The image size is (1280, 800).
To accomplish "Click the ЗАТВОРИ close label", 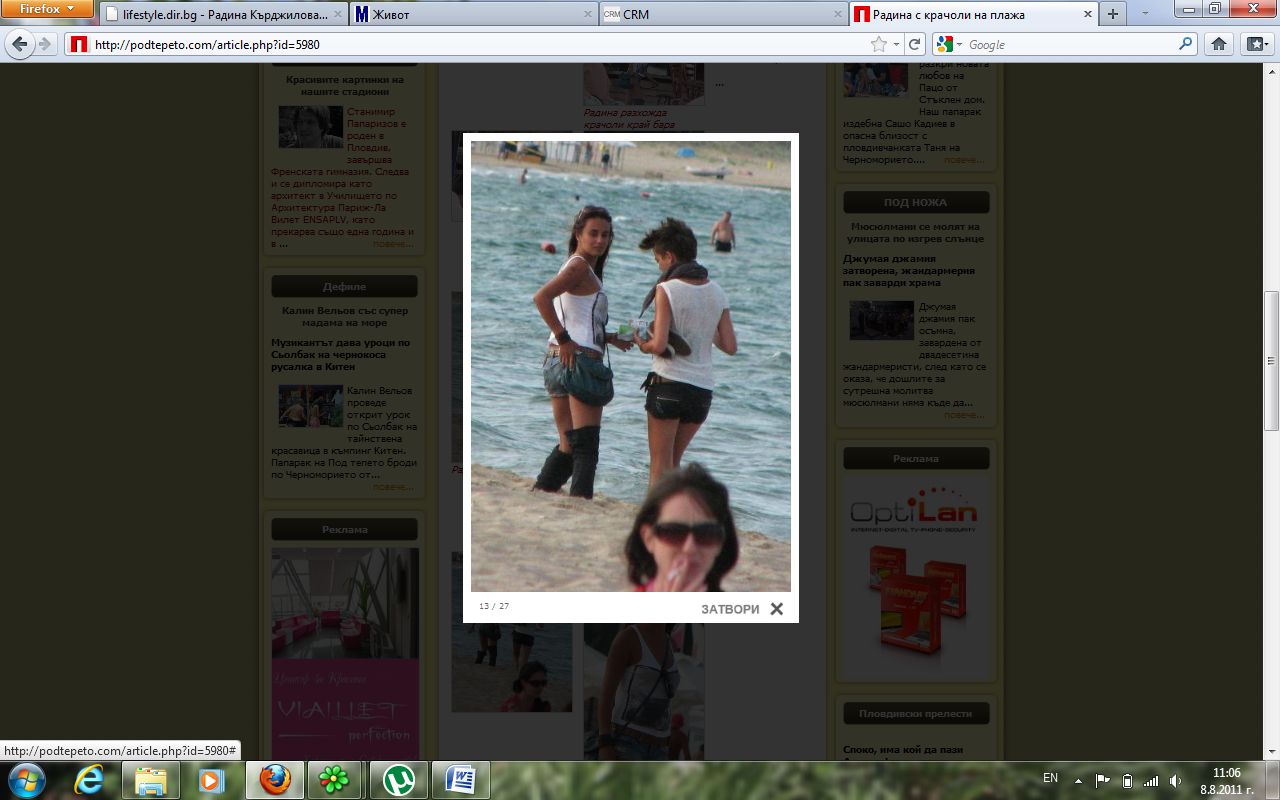I will [x=730, y=609].
